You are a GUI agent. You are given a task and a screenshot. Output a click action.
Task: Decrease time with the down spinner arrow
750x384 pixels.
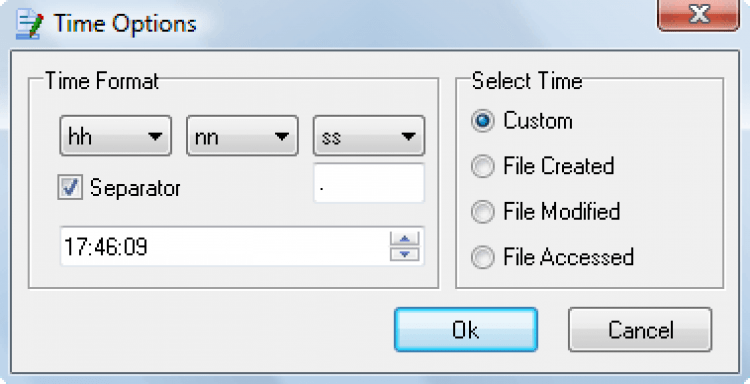pos(405,254)
